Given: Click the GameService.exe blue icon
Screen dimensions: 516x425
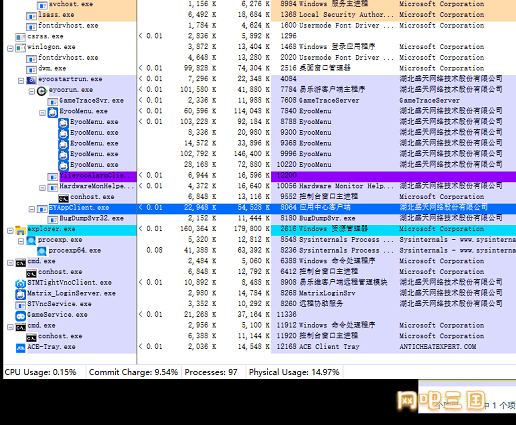Looking at the screenshot, I should pyautogui.click(x=21, y=316).
